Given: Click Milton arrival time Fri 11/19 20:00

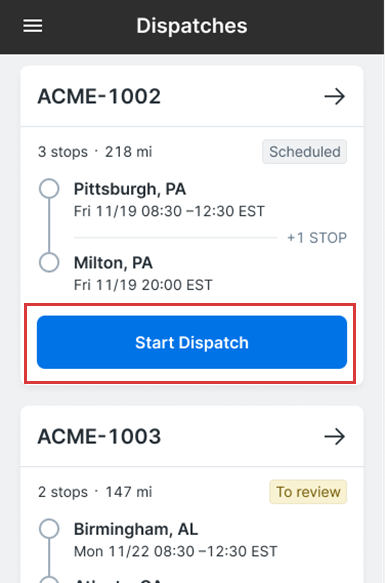Looking at the screenshot, I should click(143, 285).
